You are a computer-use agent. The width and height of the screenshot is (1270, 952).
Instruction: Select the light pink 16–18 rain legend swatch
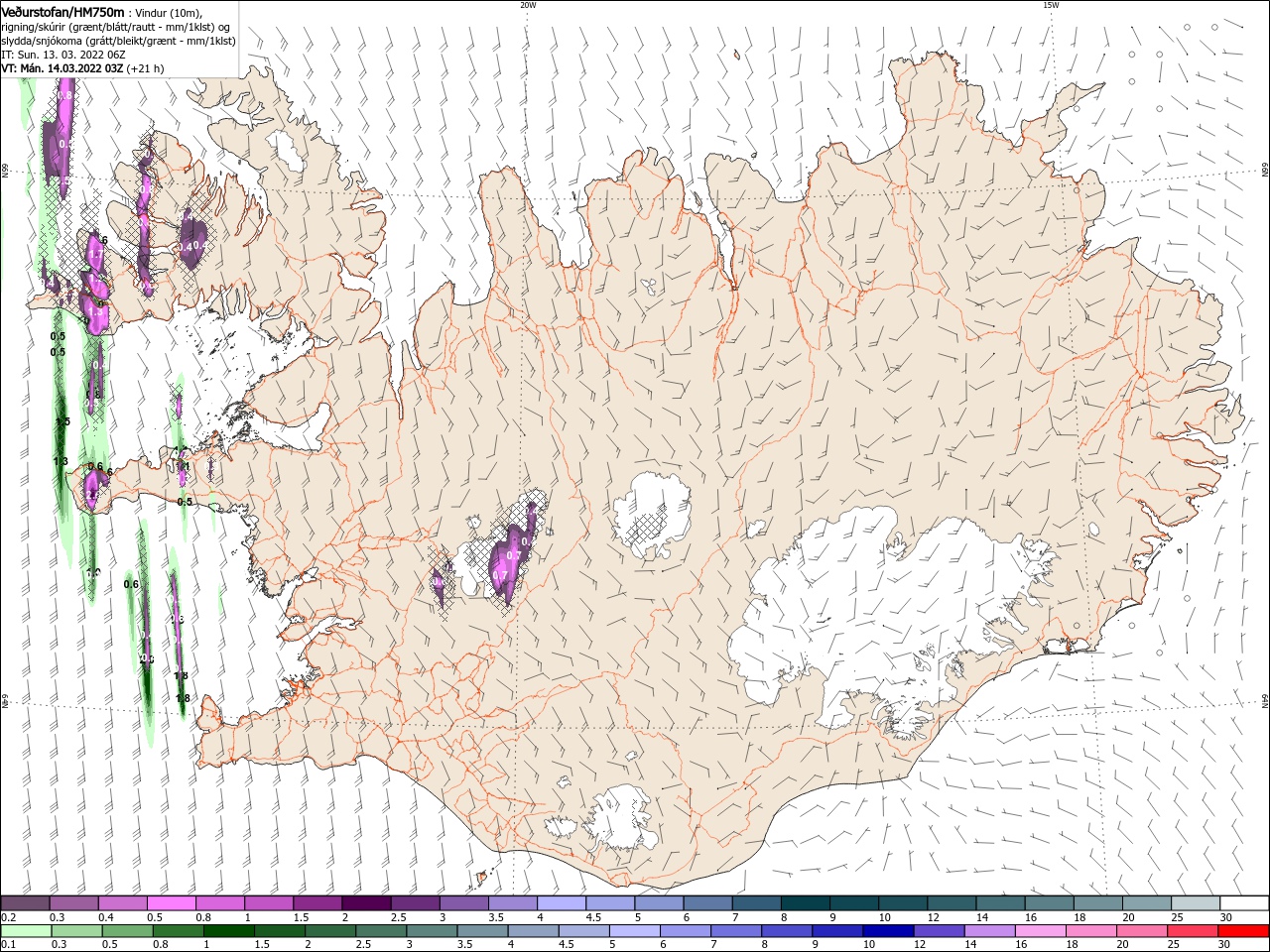pyautogui.click(x=1041, y=931)
